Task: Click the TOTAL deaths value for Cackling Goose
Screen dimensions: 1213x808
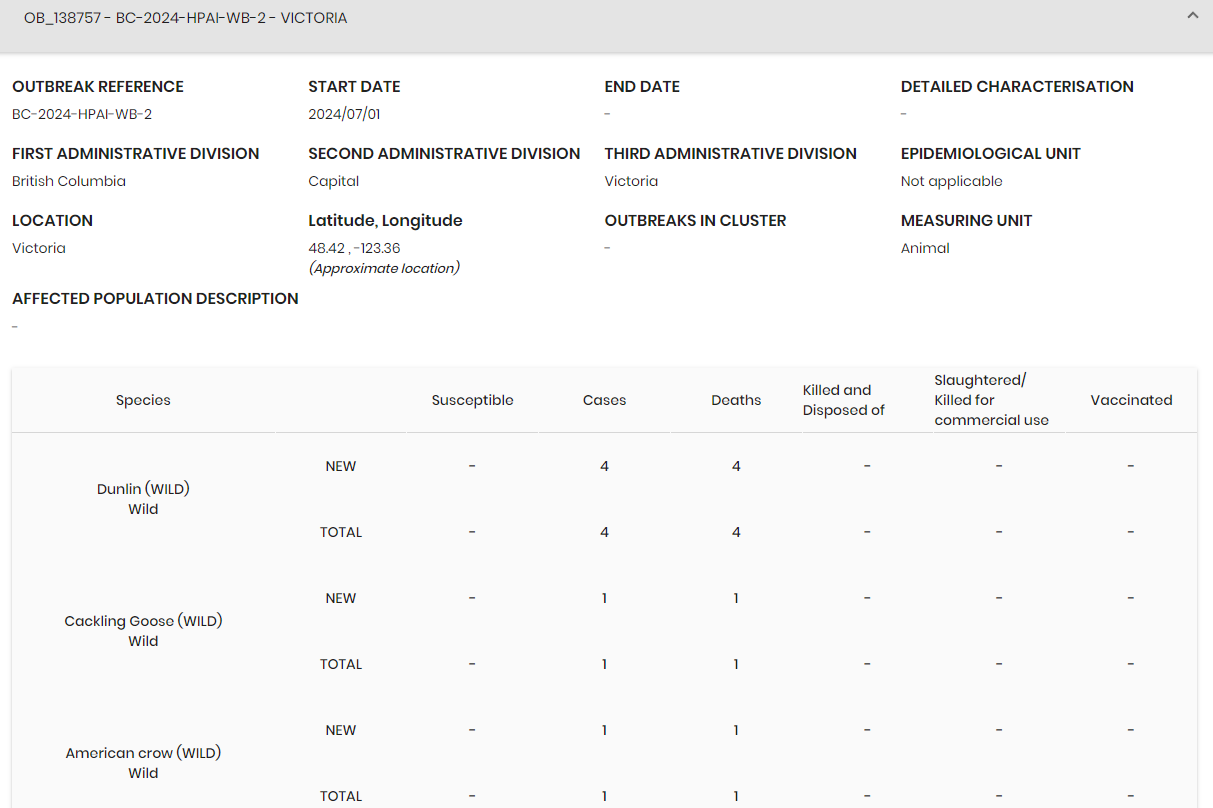Action: tap(736, 664)
